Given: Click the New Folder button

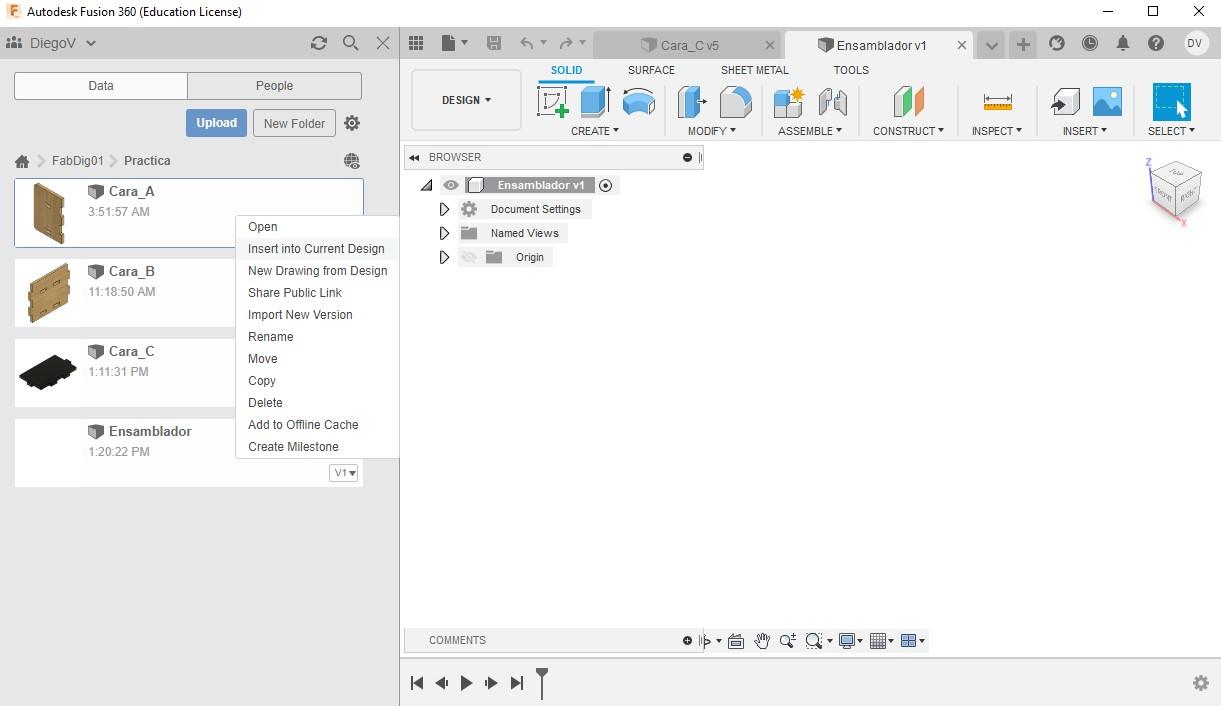Looking at the screenshot, I should (294, 123).
